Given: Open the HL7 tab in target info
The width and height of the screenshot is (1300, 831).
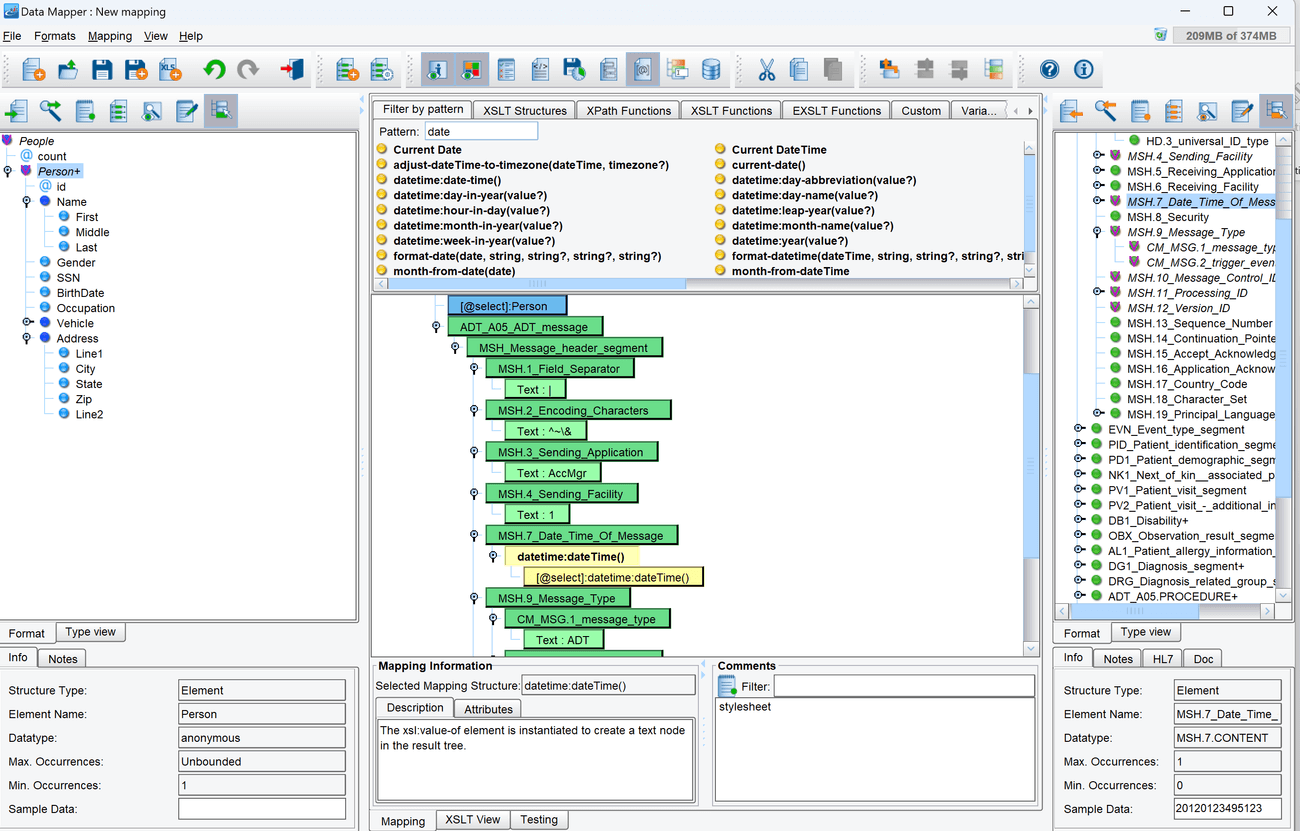Looking at the screenshot, I should coord(1163,658).
